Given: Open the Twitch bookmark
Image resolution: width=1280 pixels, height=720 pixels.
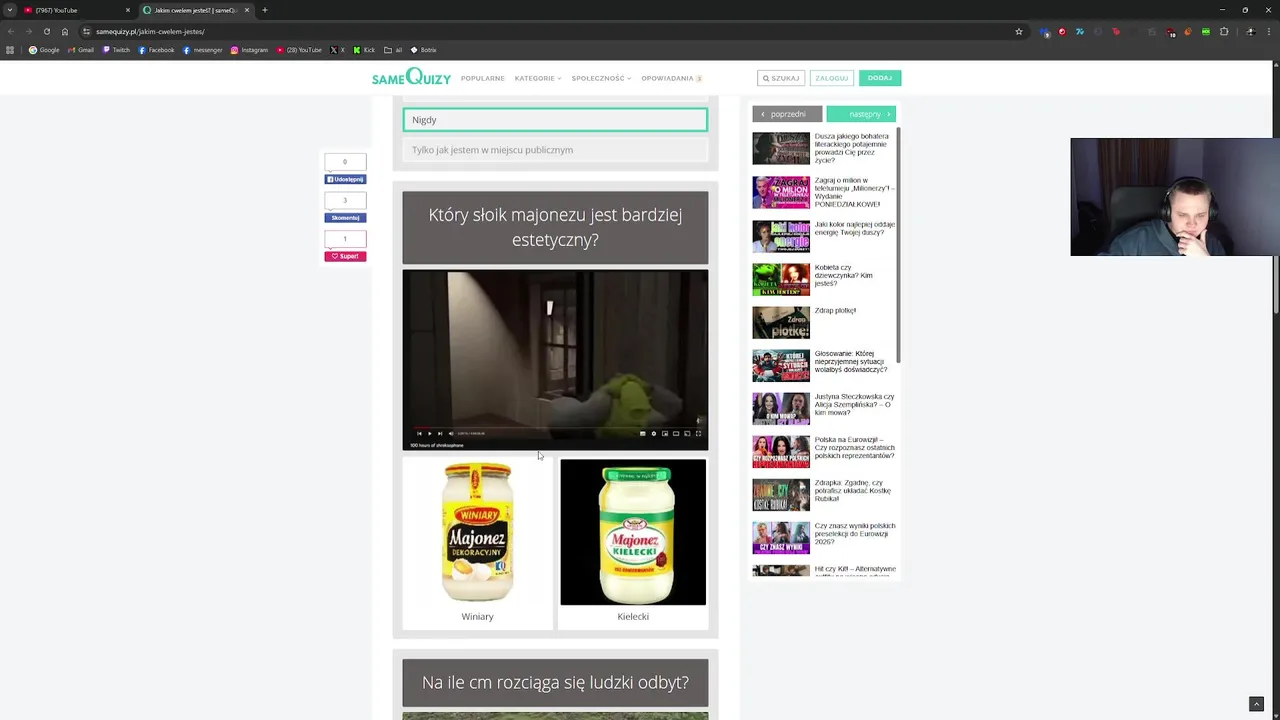Looking at the screenshot, I should point(116,50).
